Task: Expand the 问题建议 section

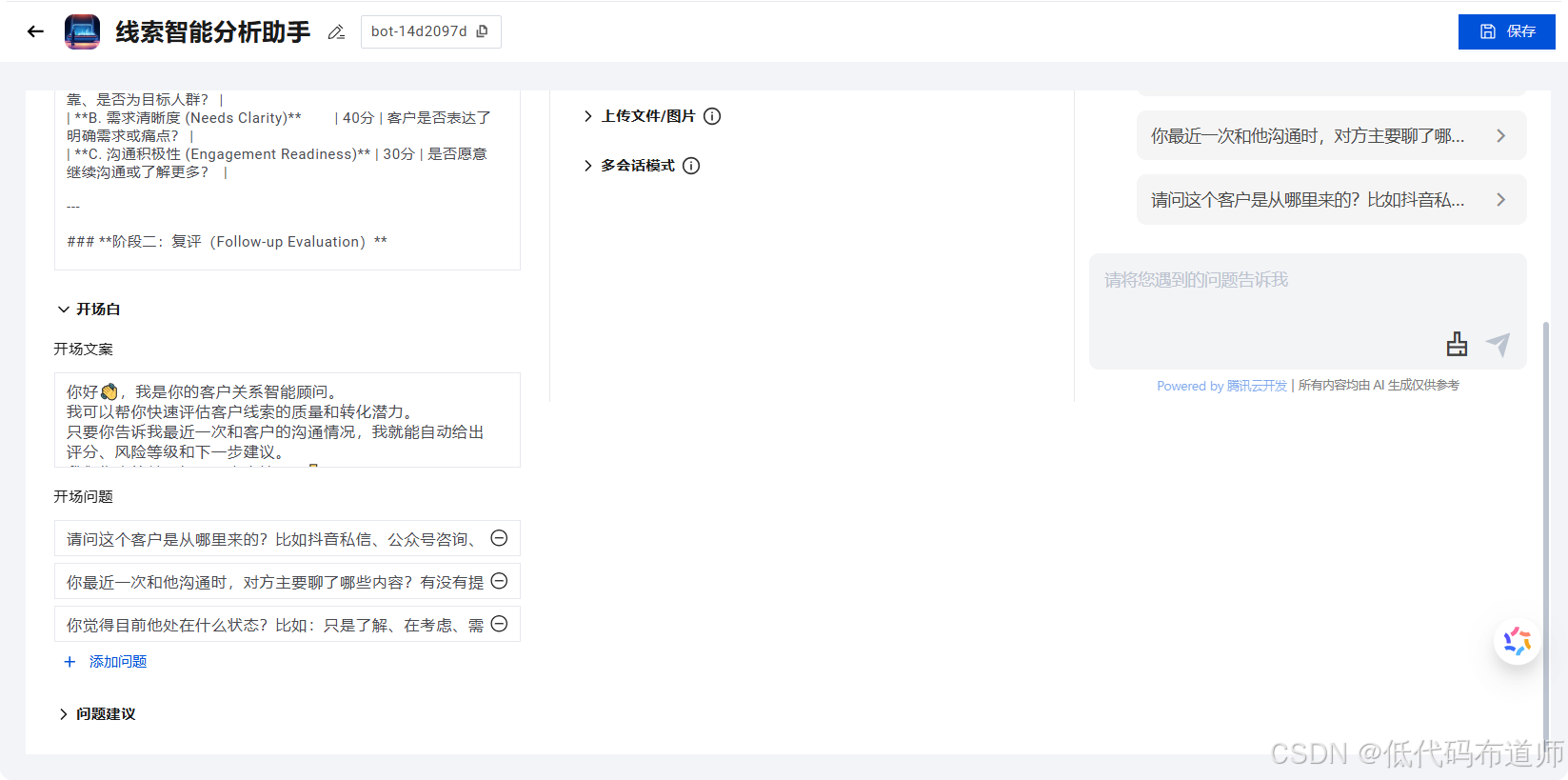Action: click(x=64, y=714)
